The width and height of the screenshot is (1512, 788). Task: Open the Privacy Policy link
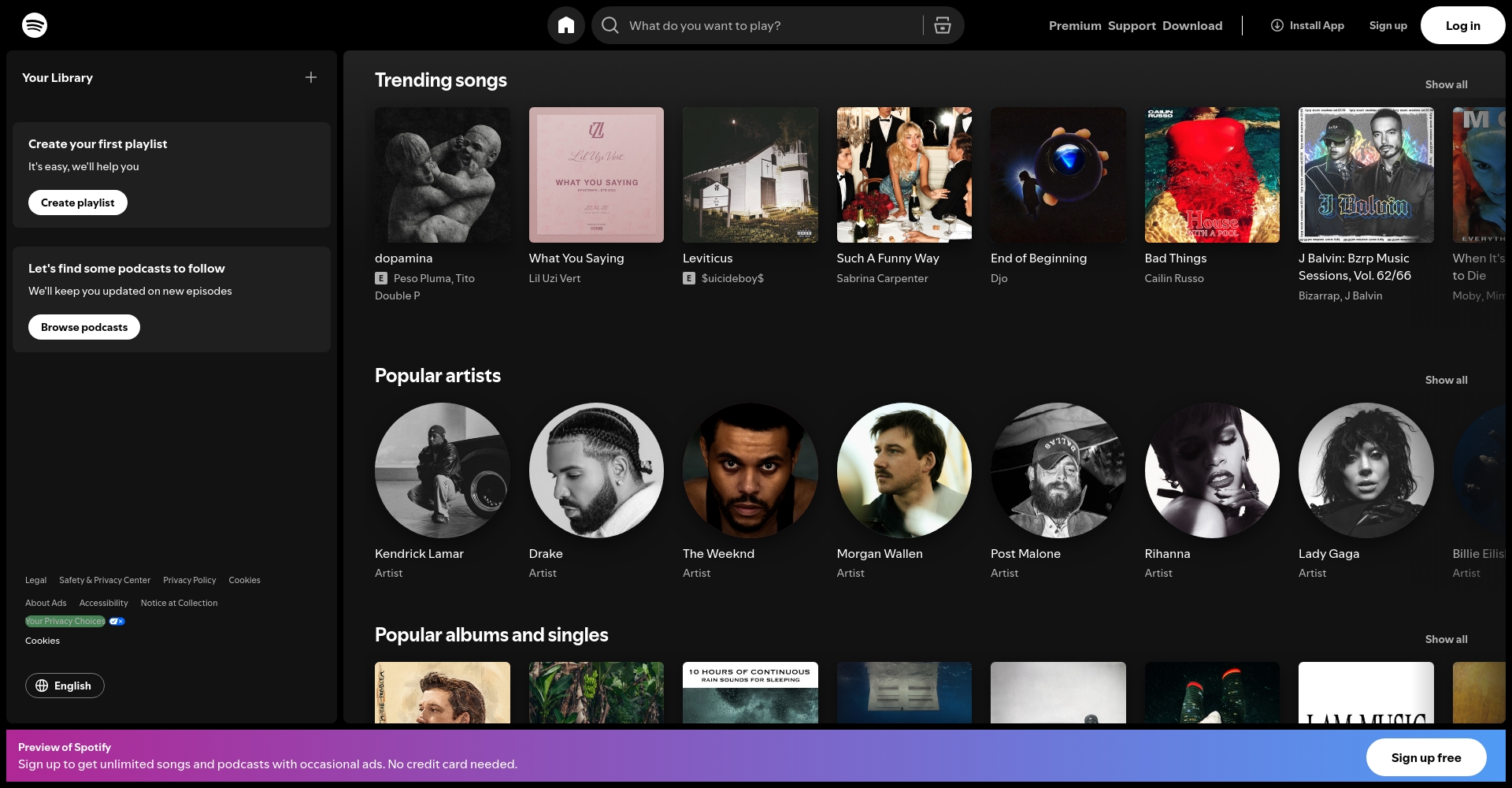(x=189, y=580)
